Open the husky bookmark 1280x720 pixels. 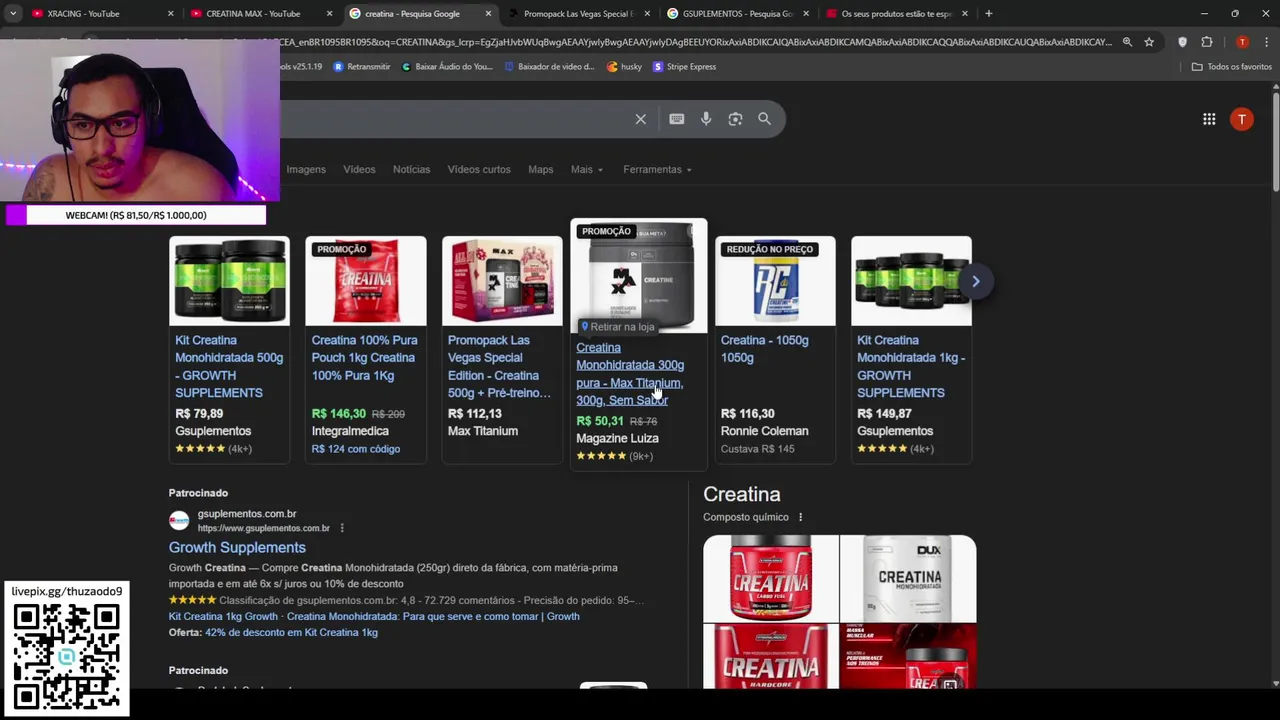625,66
